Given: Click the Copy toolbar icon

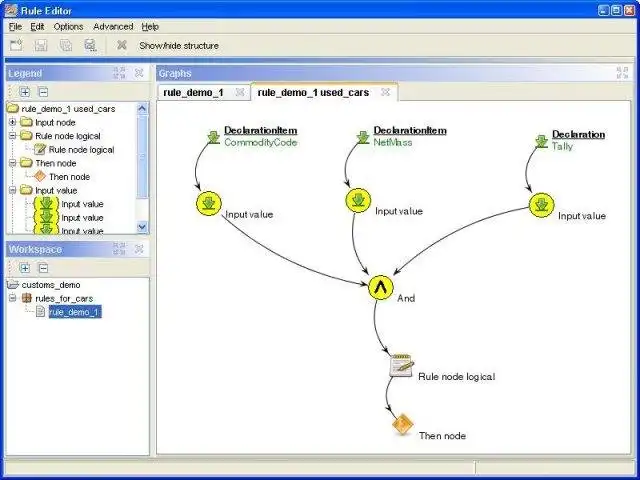Looking at the screenshot, I should click(x=66, y=45).
